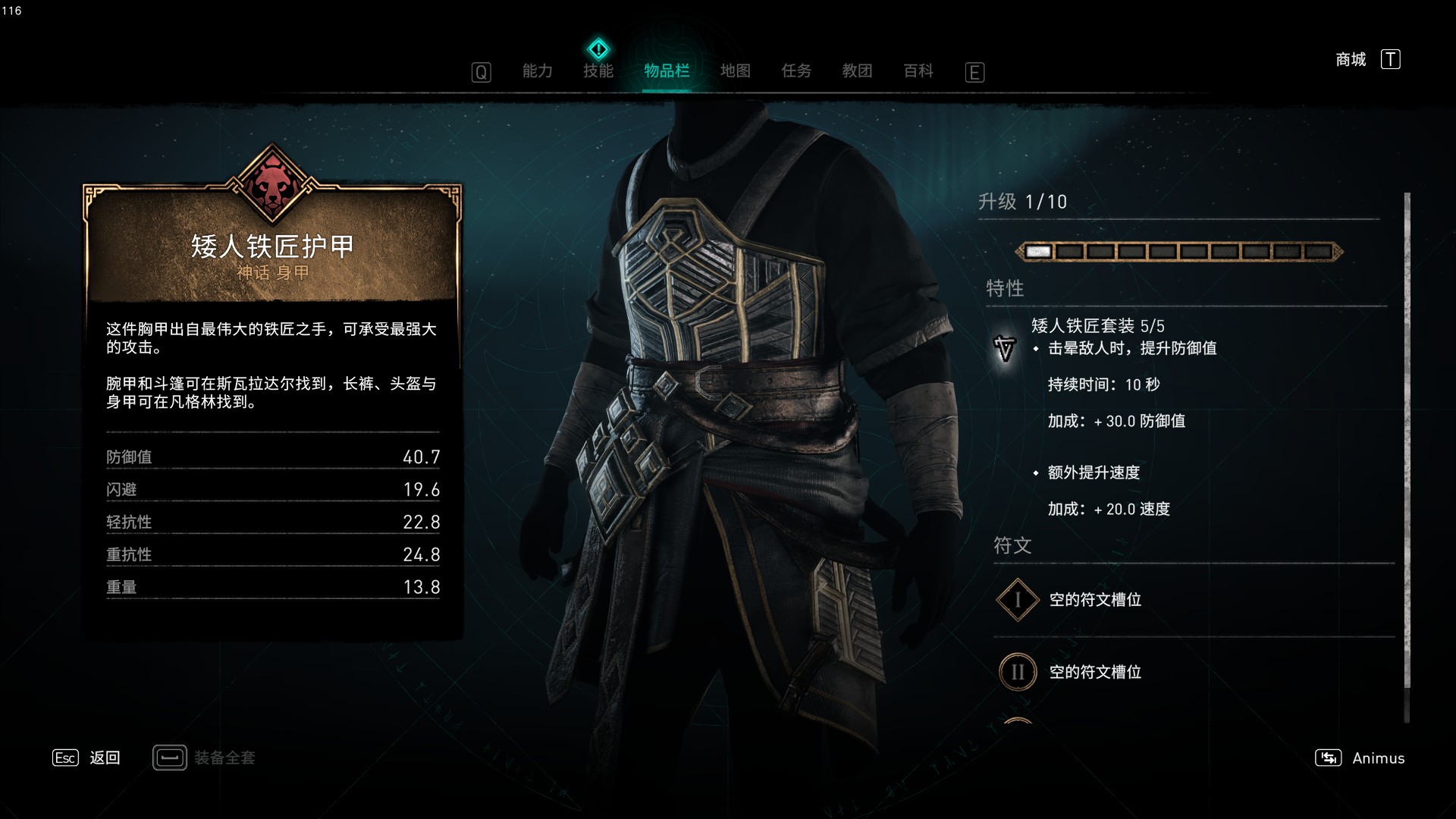
Task: Open the 商城 store
Action: [x=1351, y=59]
